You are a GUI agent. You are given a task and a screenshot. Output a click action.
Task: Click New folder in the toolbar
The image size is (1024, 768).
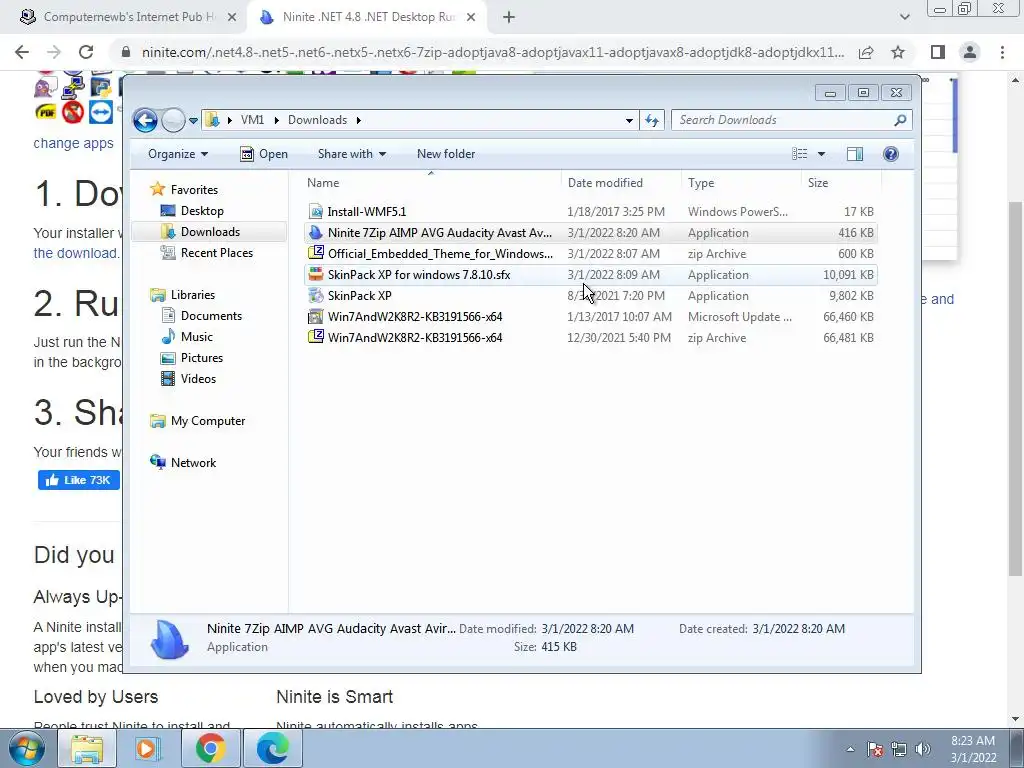coord(446,154)
